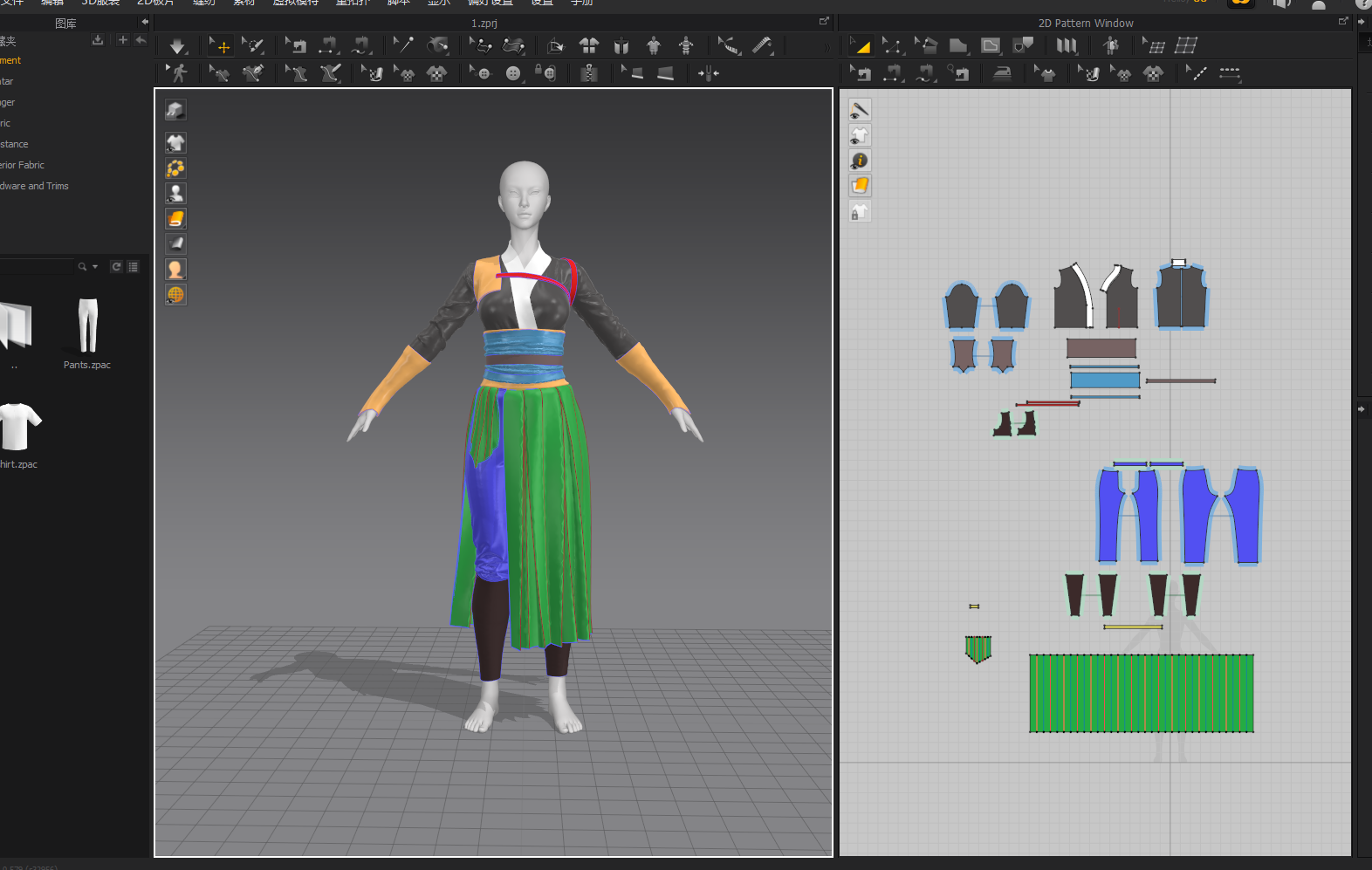
Task: Toggle garment display in 3D view
Action: [x=175, y=142]
